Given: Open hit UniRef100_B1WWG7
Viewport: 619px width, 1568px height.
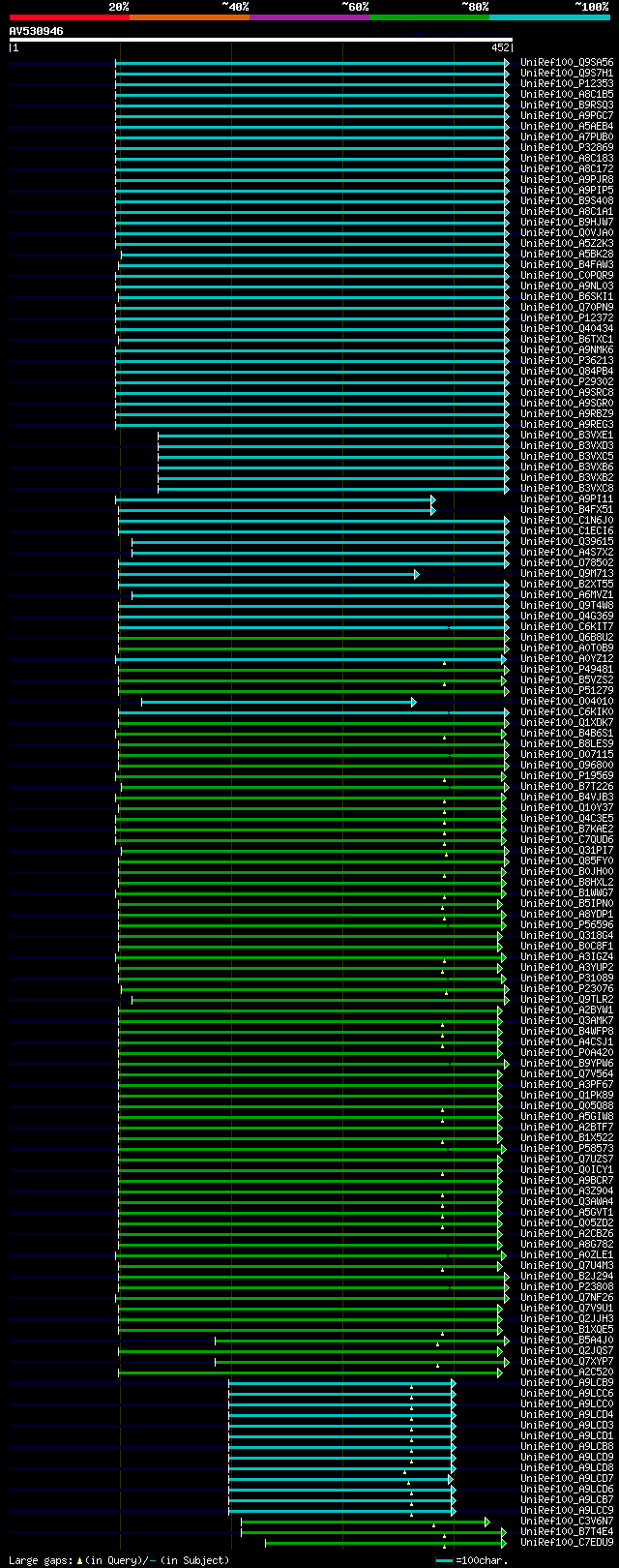Looking at the screenshot, I should (x=567, y=892).
